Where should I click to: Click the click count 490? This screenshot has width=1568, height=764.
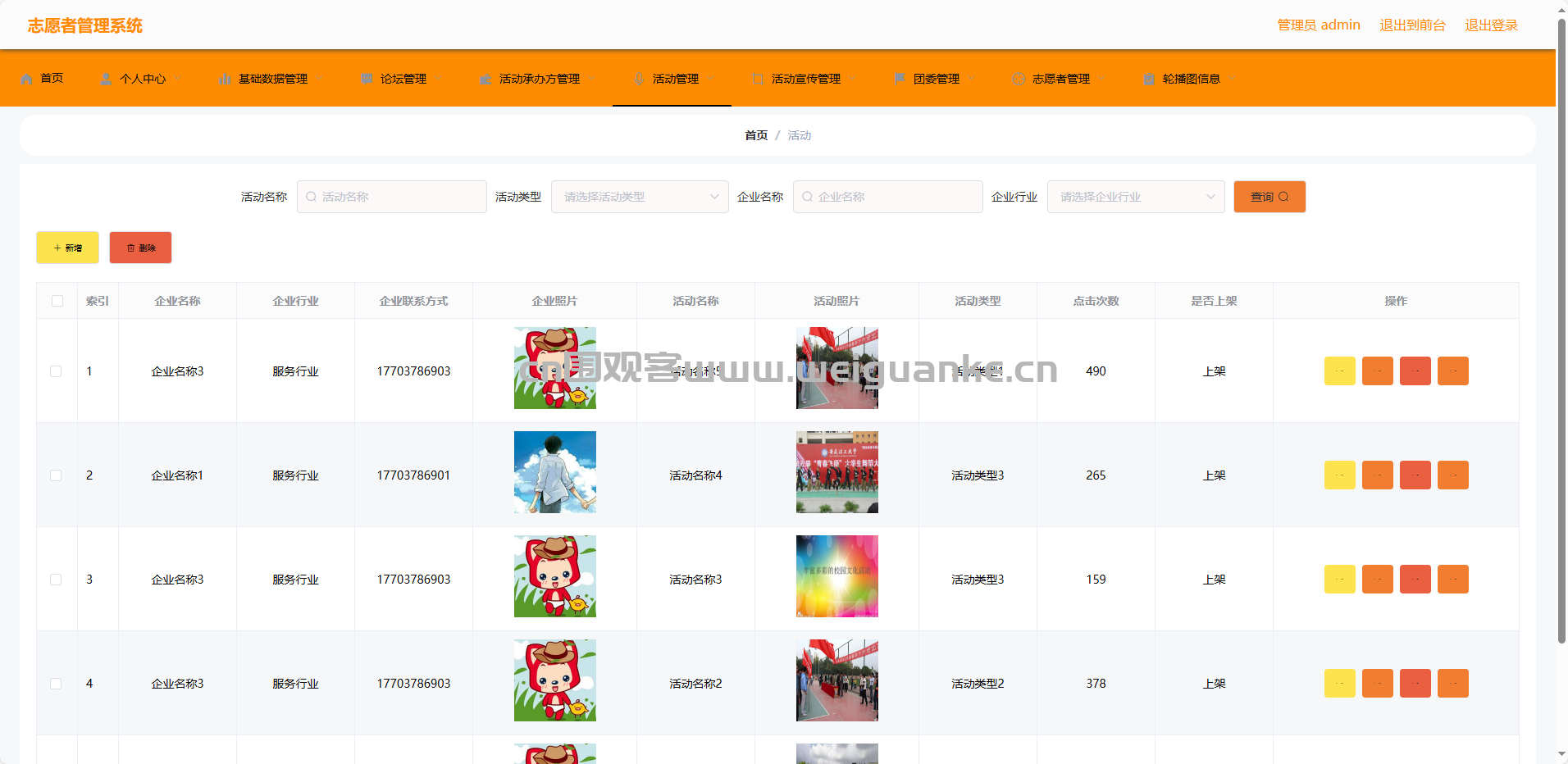click(x=1096, y=371)
